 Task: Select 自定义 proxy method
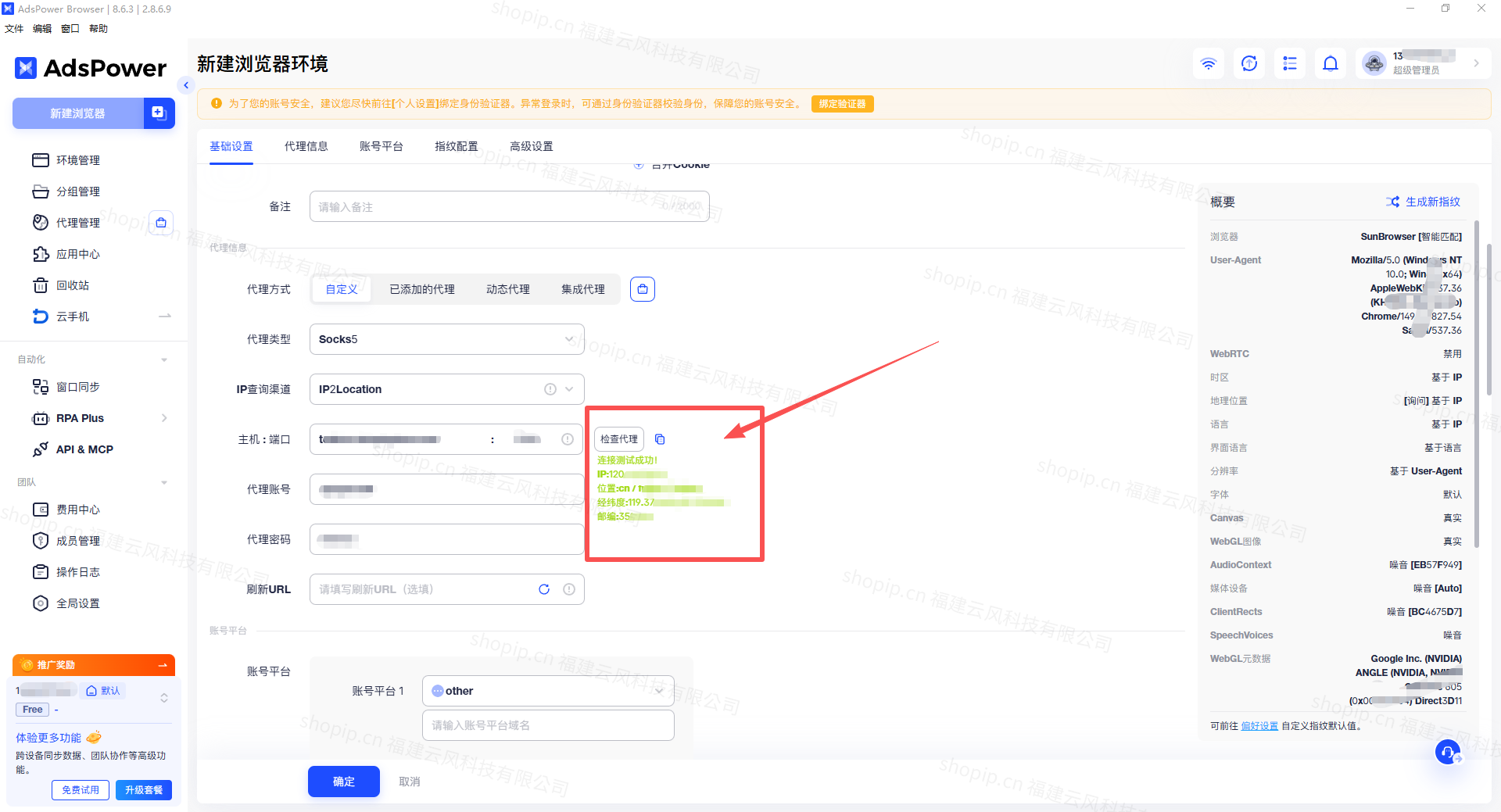(x=342, y=289)
